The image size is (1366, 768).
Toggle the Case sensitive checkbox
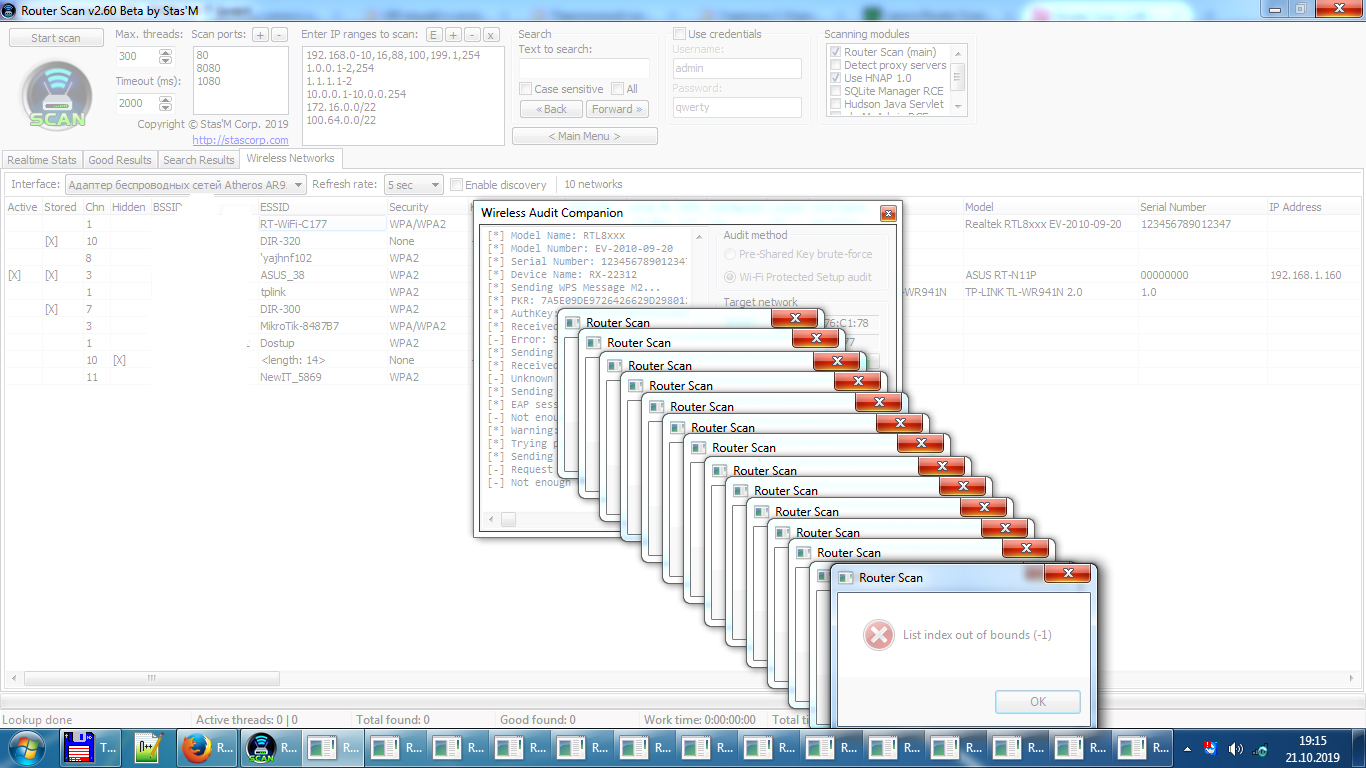pos(526,89)
